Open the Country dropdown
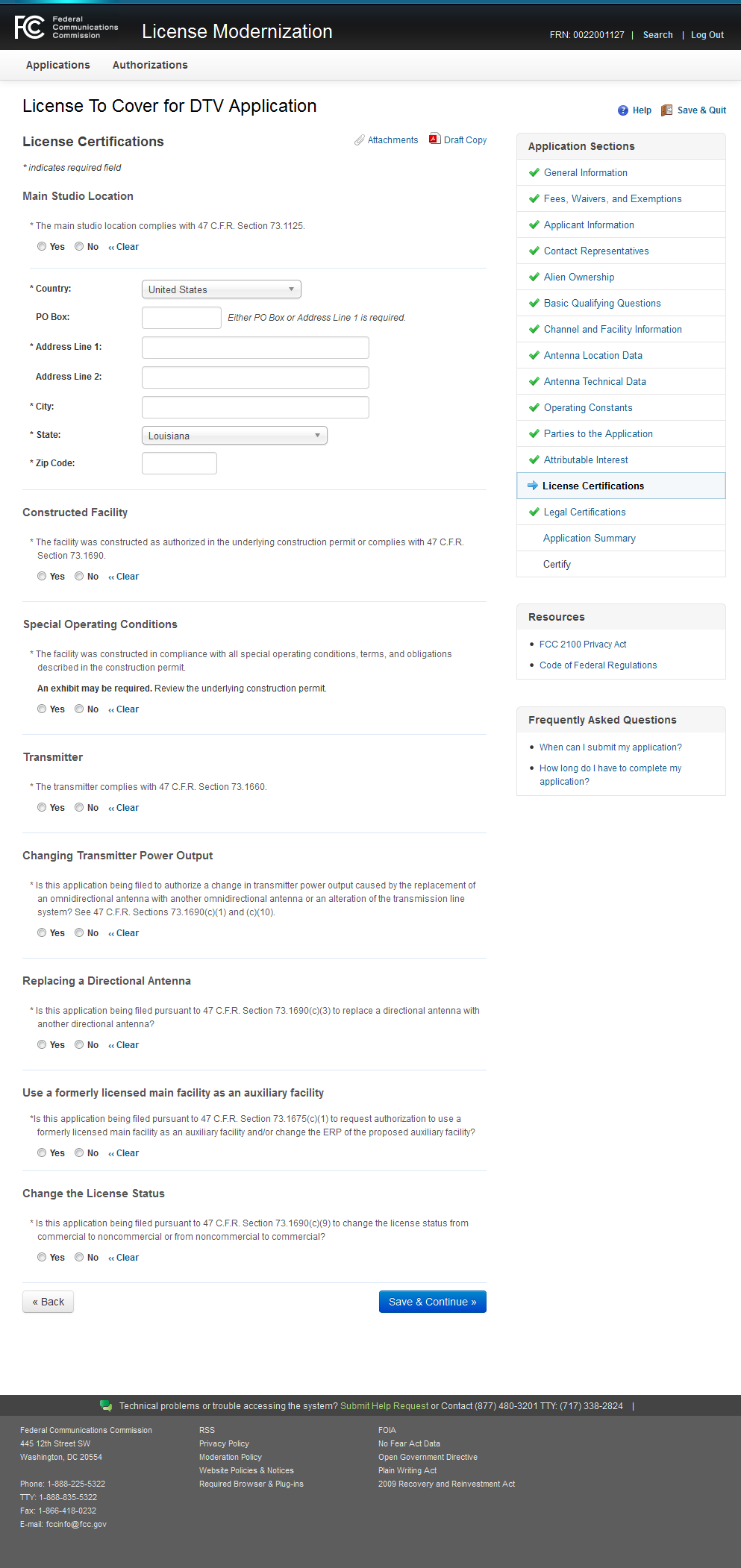The height and width of the screenshot is (1568, 741). [221, 289]
